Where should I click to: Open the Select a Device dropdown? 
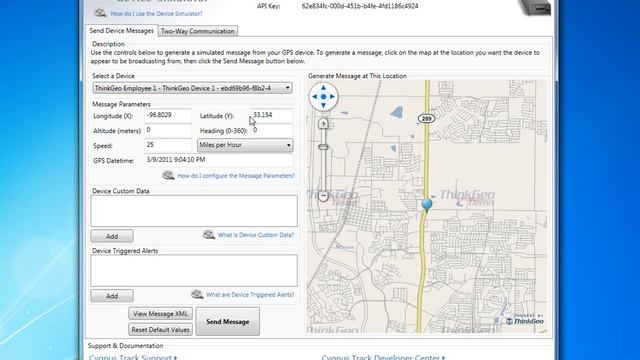(192, 88)
